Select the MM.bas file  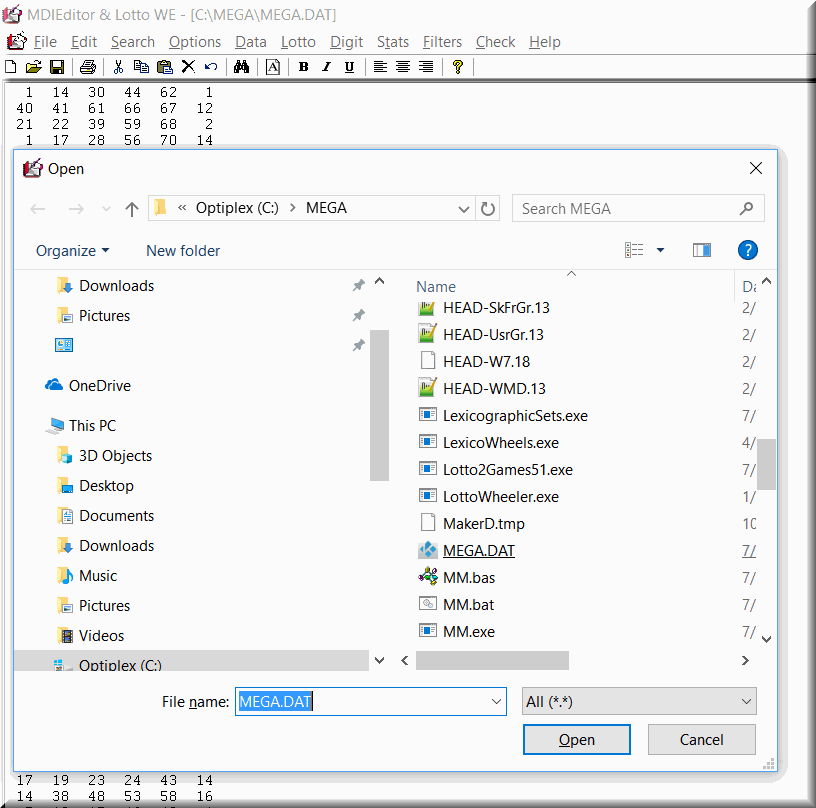pos(468,578)
